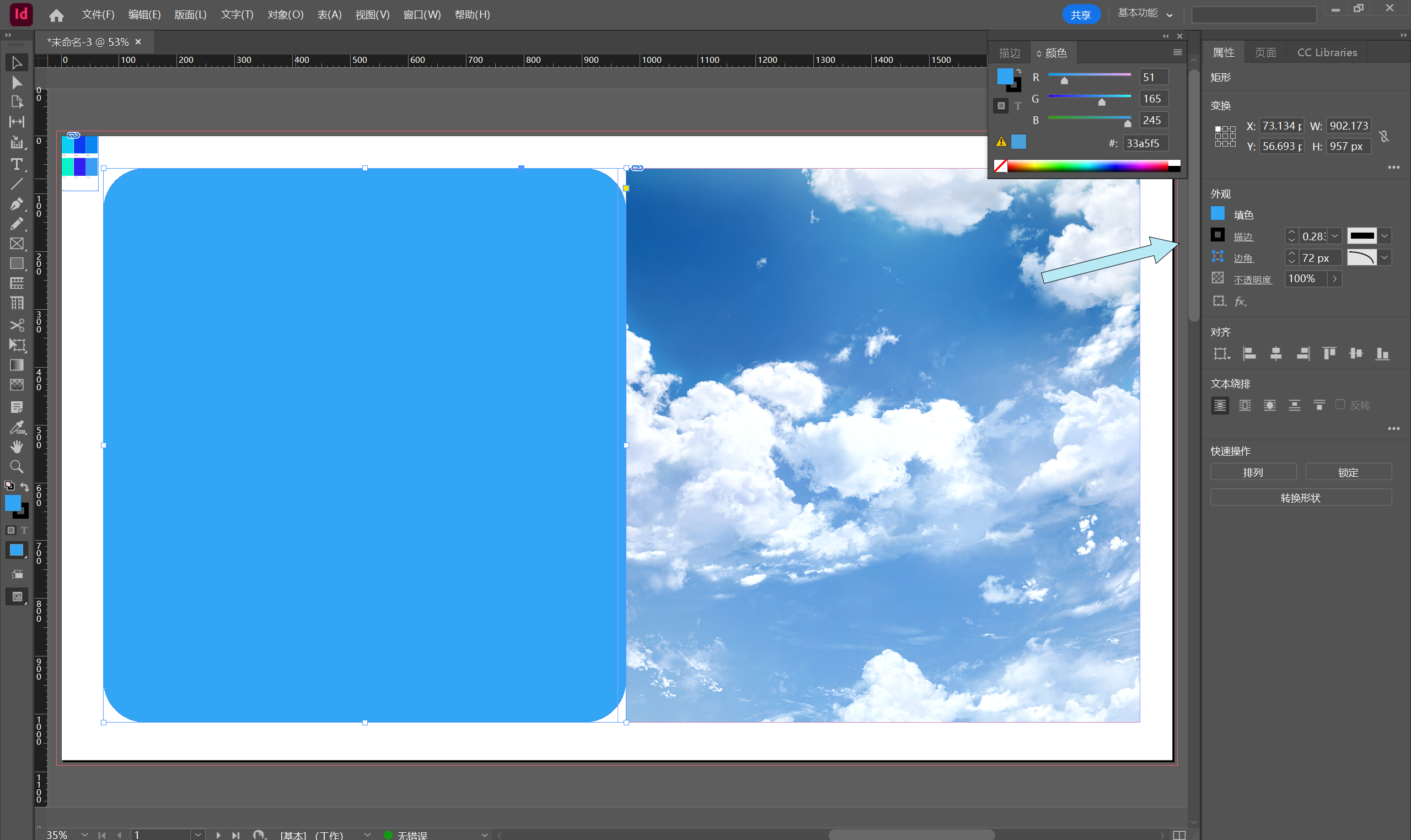Viewport: 1411px width, 840px height.
Task: Click the 共享 share button
Action: [1080, 14]
